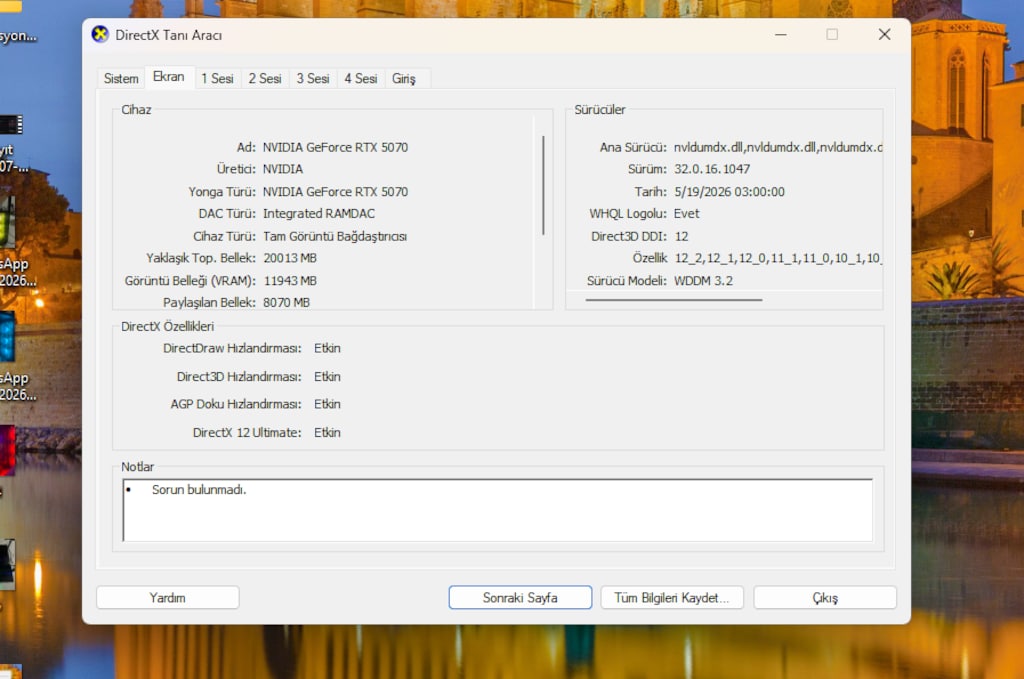The image size is (1024, 679).
Task: Click the Sorun bulunmadı note text
Action: [x=199, y=490]
